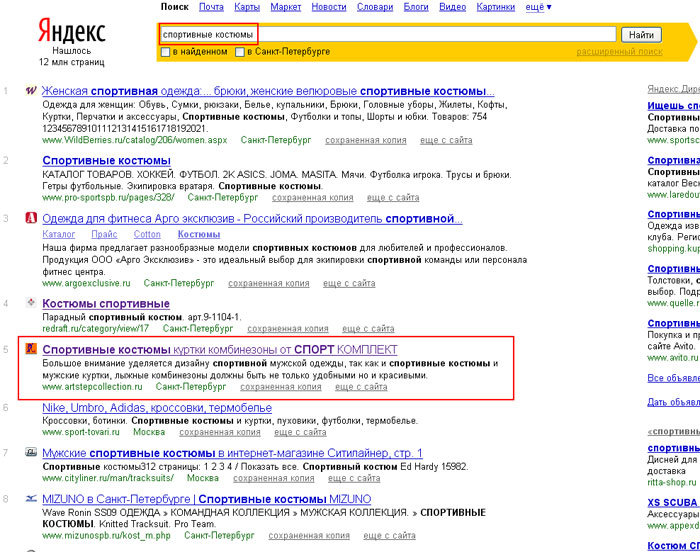The height and width of the screenshot is (552, 700).
Task: Open the www.quelle ad URL link
Action: [x=674, y=303]
